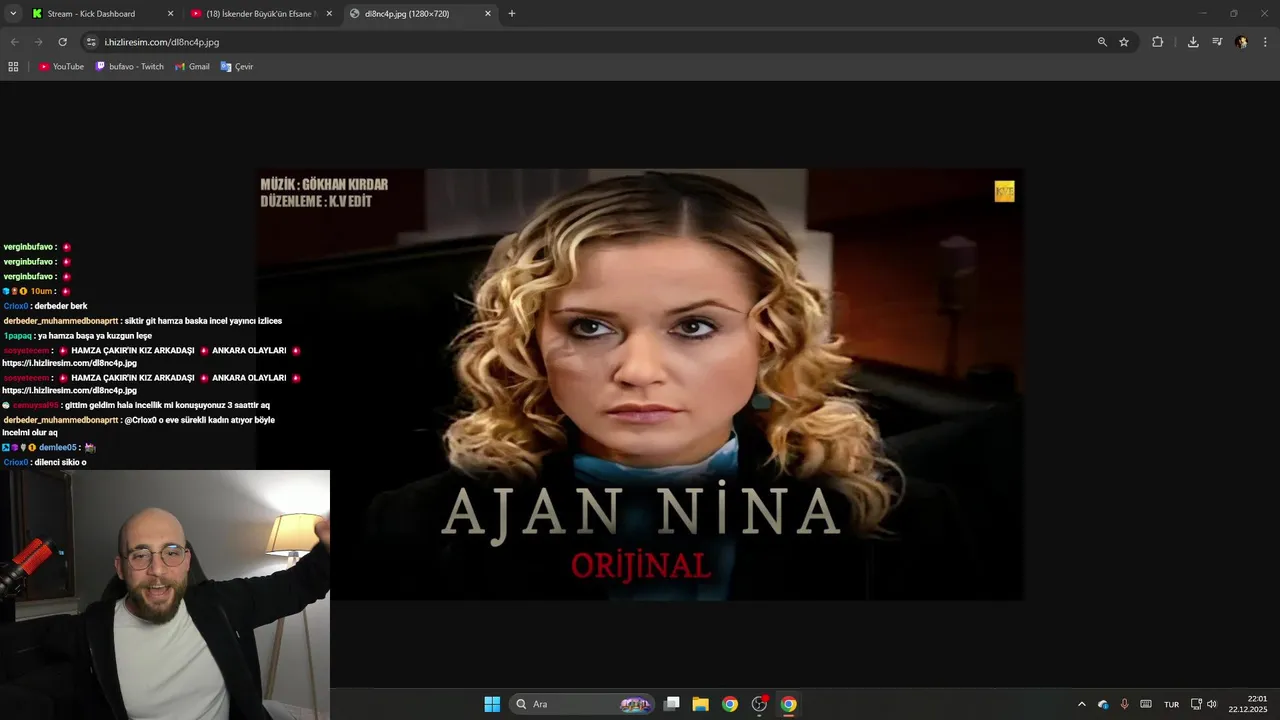
Task: Close the Stream - Kick Dashboard tab
Action: [x=170, y=14]
